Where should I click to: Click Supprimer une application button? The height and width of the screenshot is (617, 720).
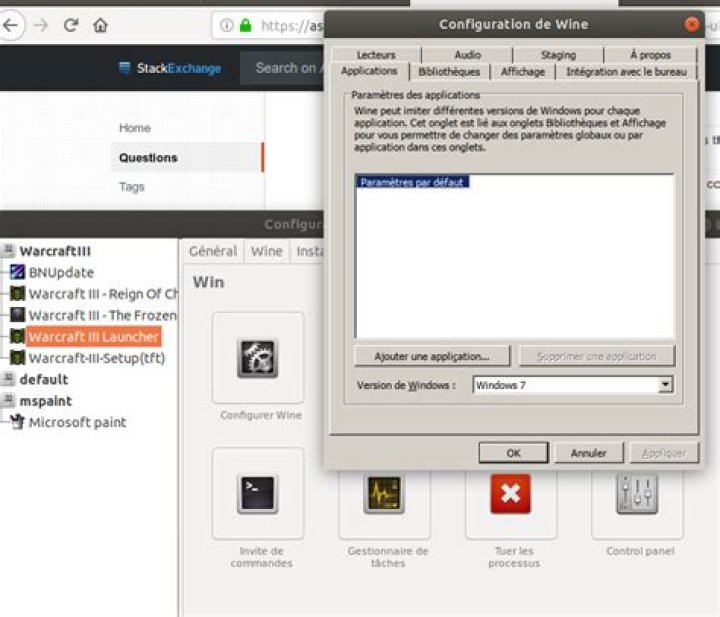coord(596,356)
